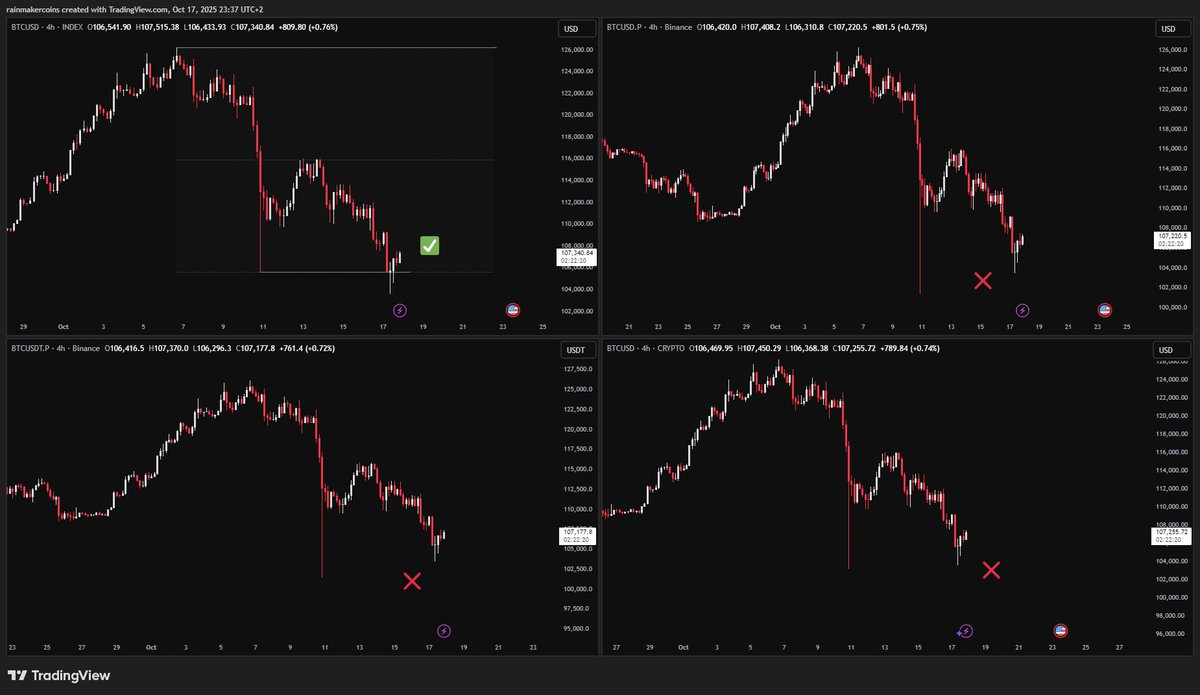1200x695 pixels.
Task: Click the lightning icon on BTCUSD.P Binance chart
Action: (1022, 310)
